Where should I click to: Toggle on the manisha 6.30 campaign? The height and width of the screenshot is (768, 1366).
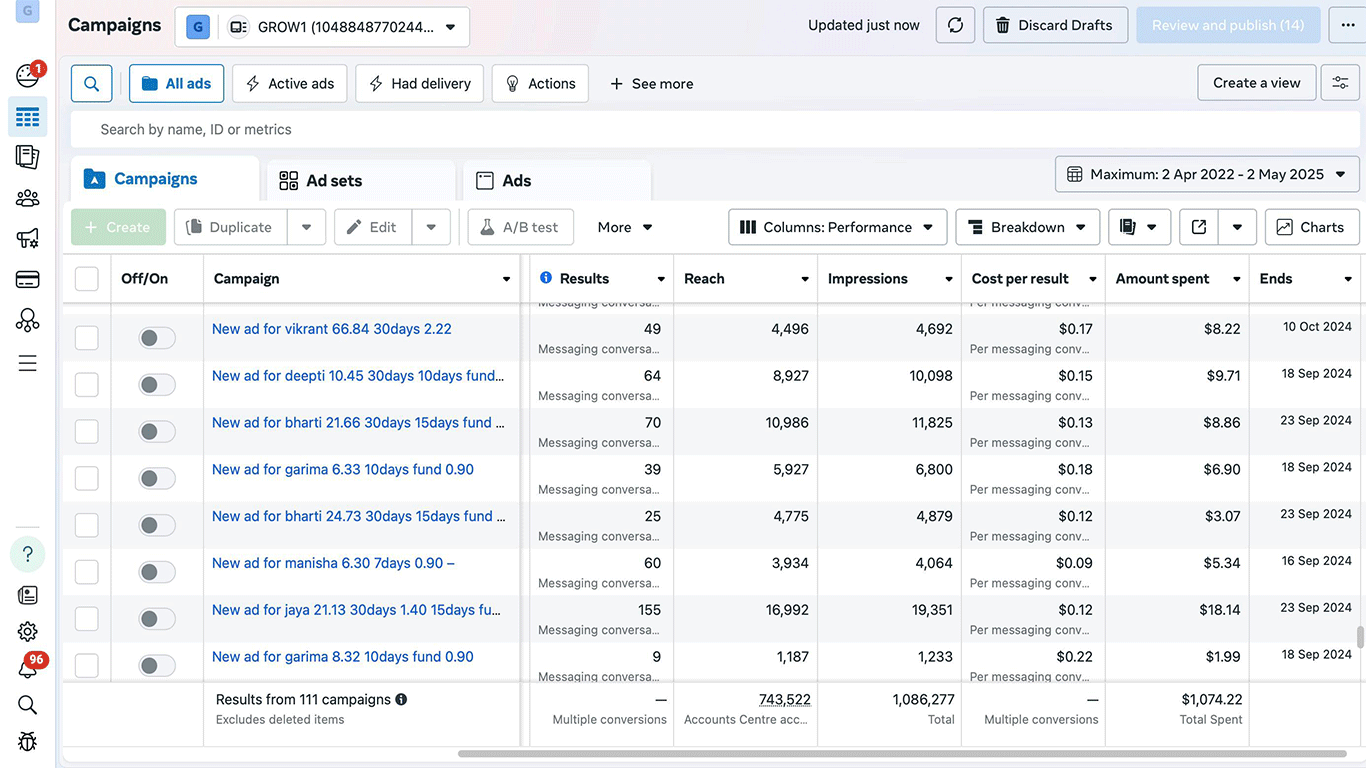click(157, 572)
